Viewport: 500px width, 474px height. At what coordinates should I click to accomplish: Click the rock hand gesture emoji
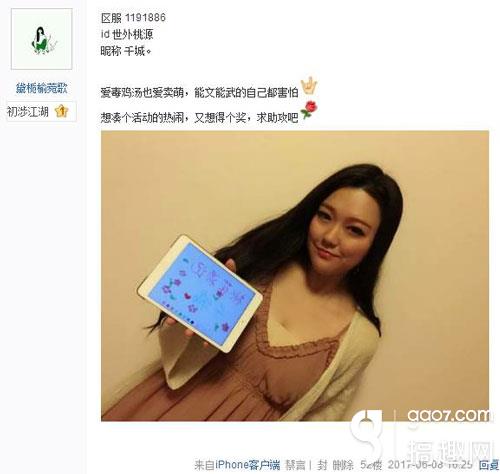(309, 87)
